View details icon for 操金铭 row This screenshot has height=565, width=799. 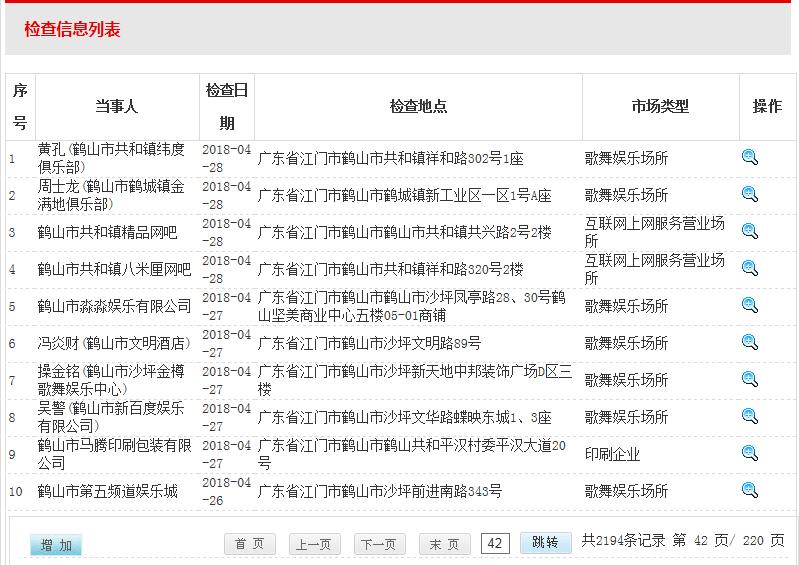point(749,379)
